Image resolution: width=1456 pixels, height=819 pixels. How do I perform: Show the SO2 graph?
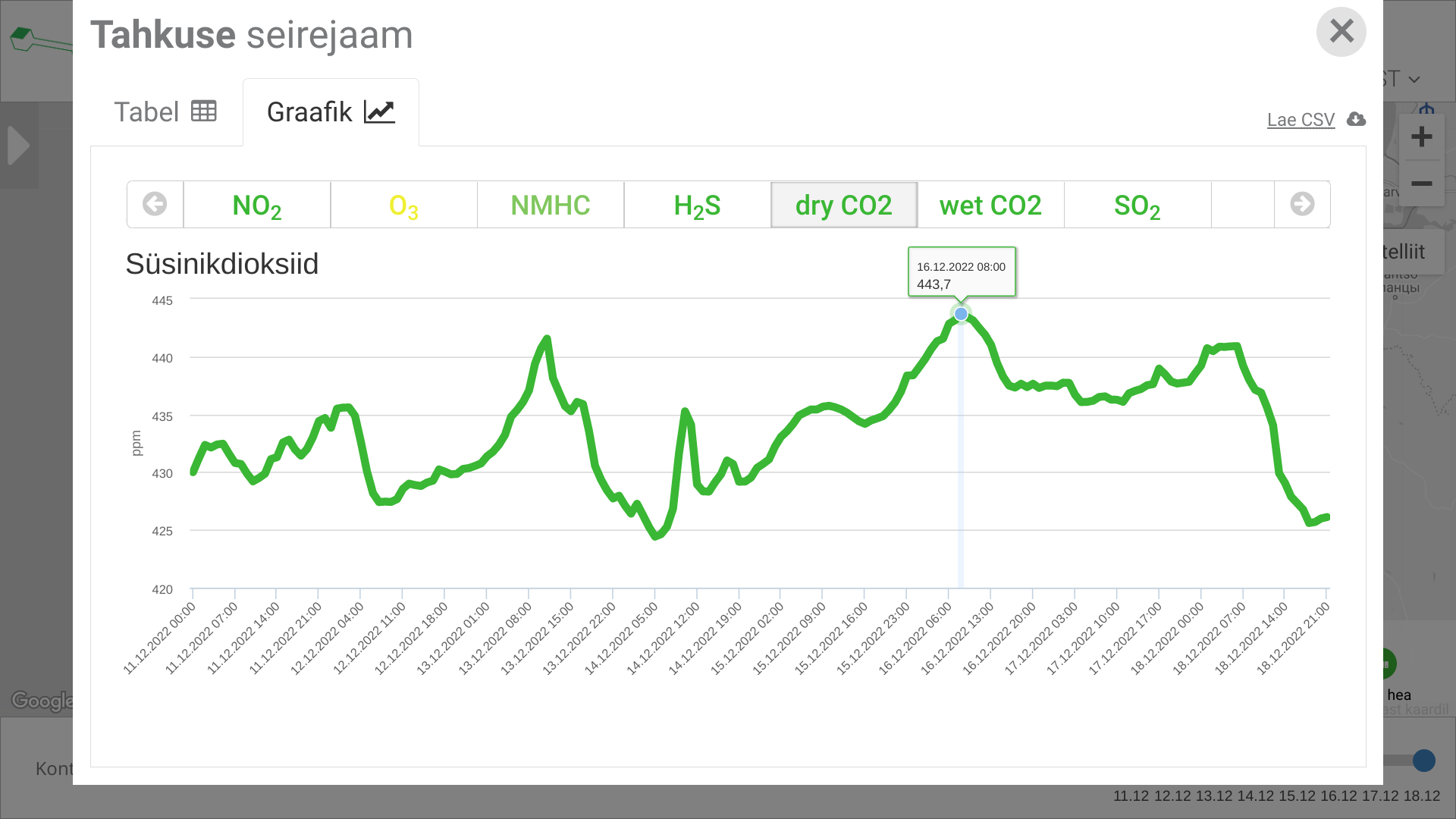pos(1137,205)
